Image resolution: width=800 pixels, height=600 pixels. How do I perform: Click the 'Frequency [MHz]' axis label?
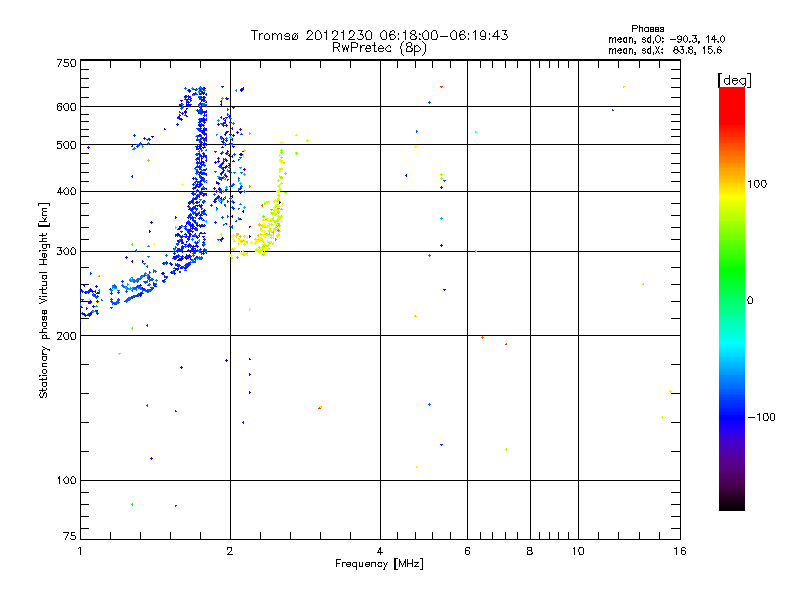(x=379, y=564)
